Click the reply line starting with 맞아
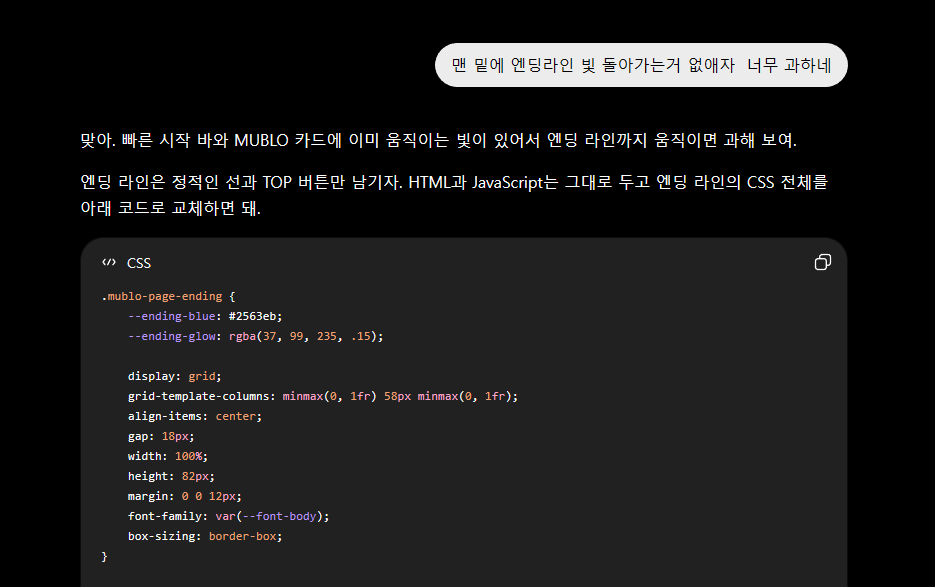 (439, 140)
